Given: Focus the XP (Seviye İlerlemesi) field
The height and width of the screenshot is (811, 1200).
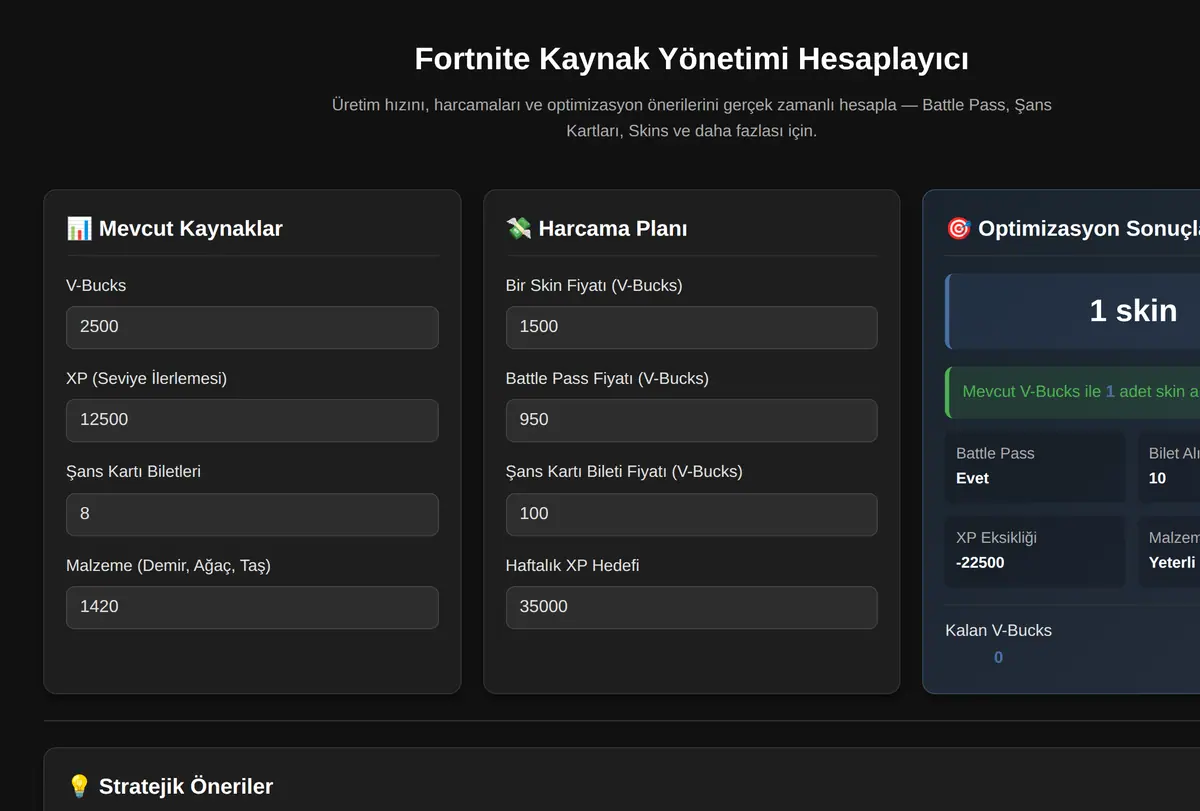Looking at the screenshot, I should coord(252,420).
